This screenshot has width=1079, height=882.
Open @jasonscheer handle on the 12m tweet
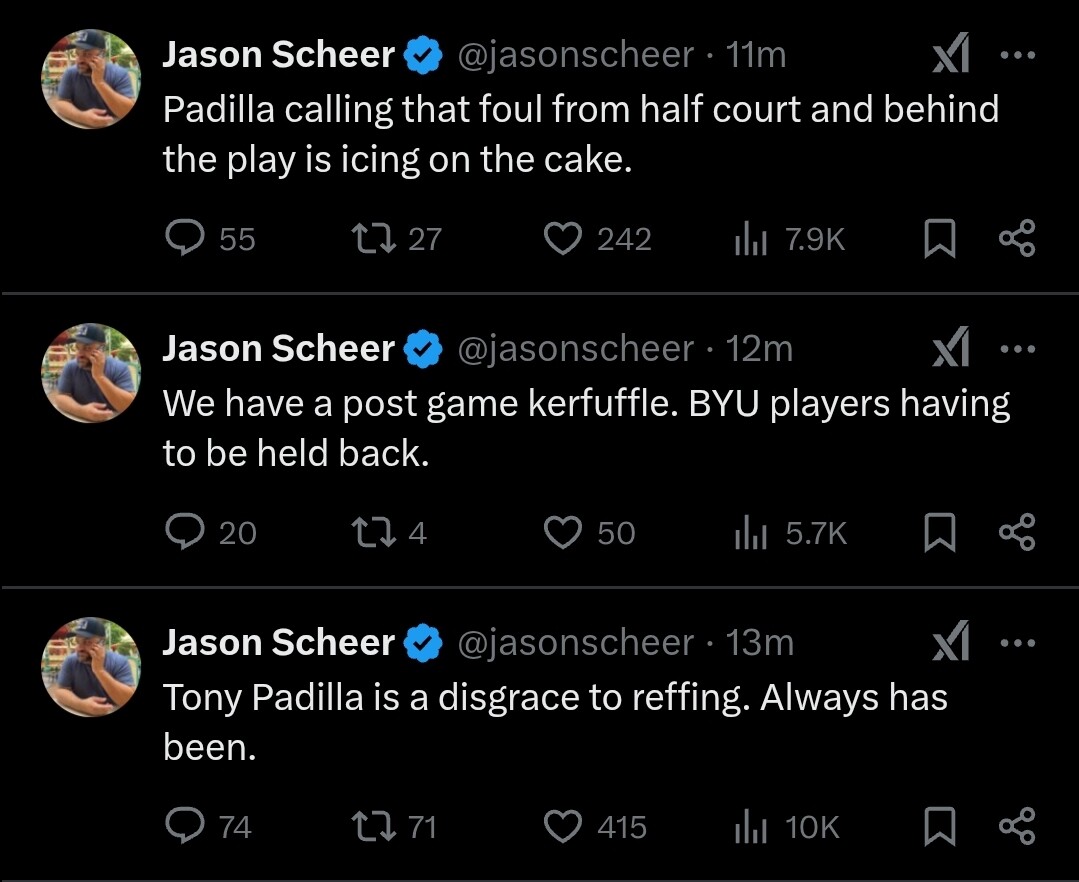tap(575, 349)
